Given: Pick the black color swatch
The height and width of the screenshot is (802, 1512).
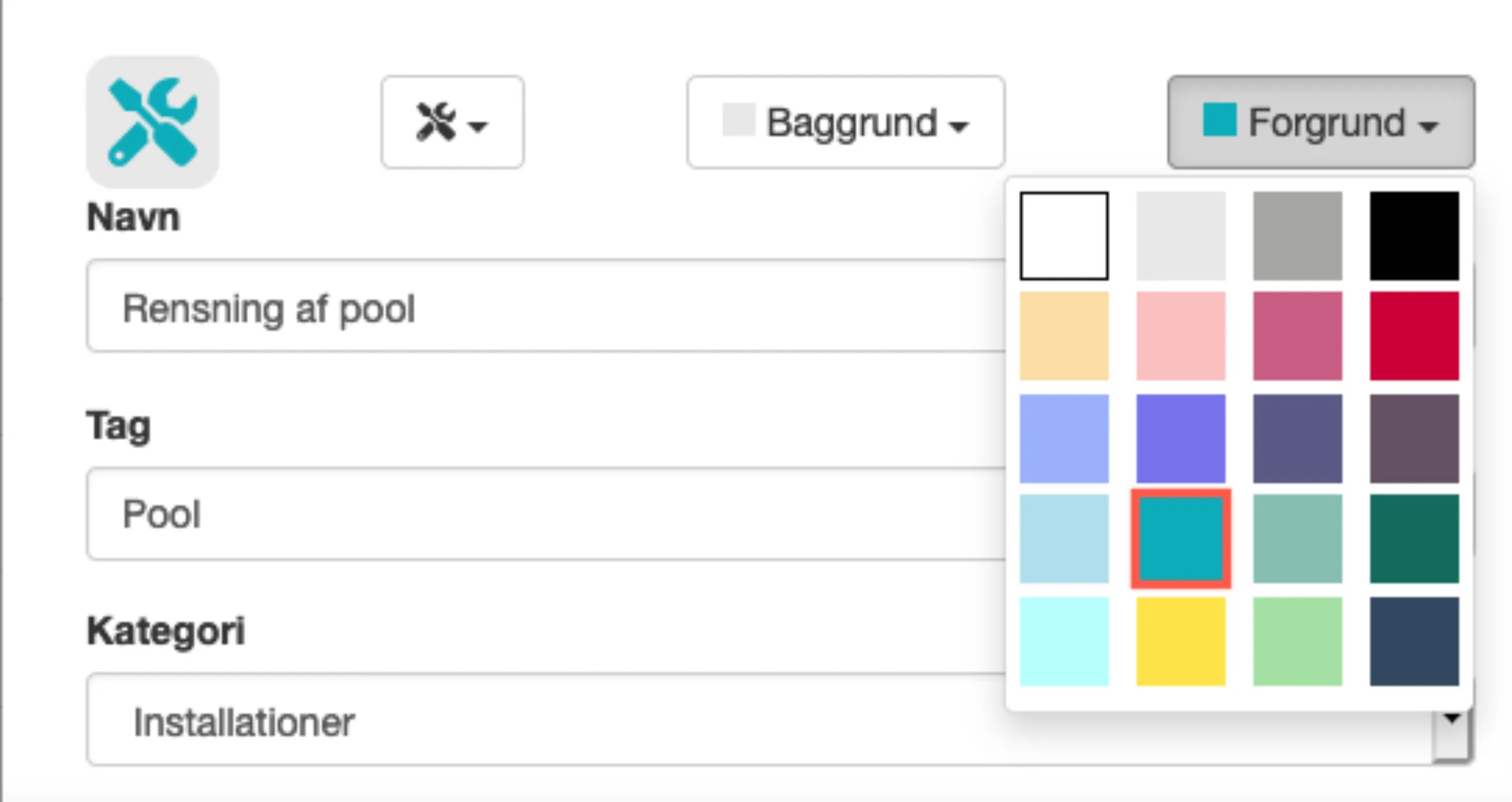Looking at the screenshot, I should pos(1414,236).
